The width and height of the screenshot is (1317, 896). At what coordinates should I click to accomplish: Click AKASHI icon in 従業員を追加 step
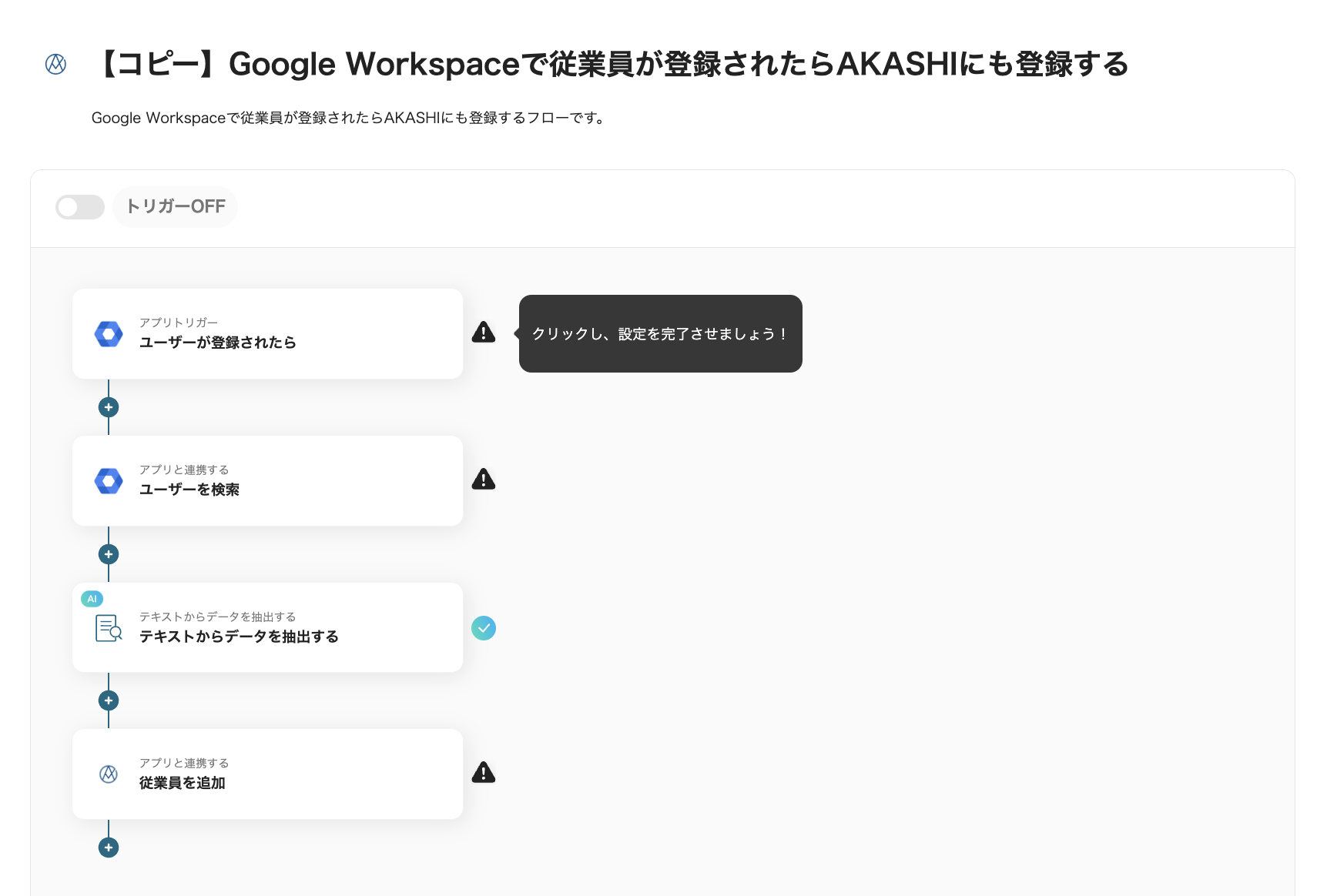(109, 774)
